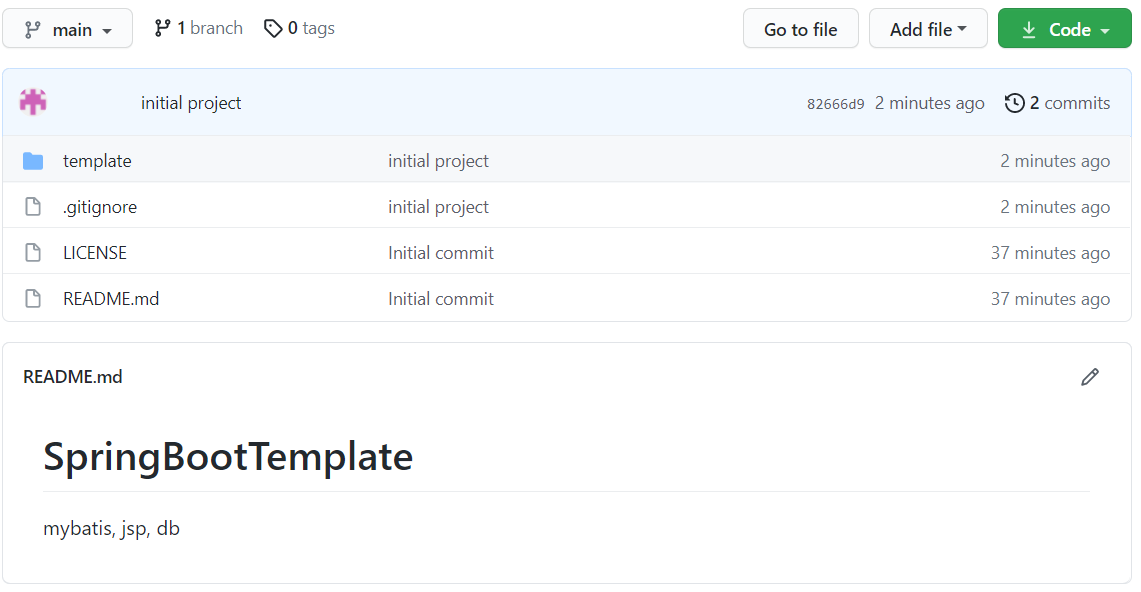Click the branch icon next to 1 branch
This screenshot has width=1141, height=592.
click(x=162, y=28)
